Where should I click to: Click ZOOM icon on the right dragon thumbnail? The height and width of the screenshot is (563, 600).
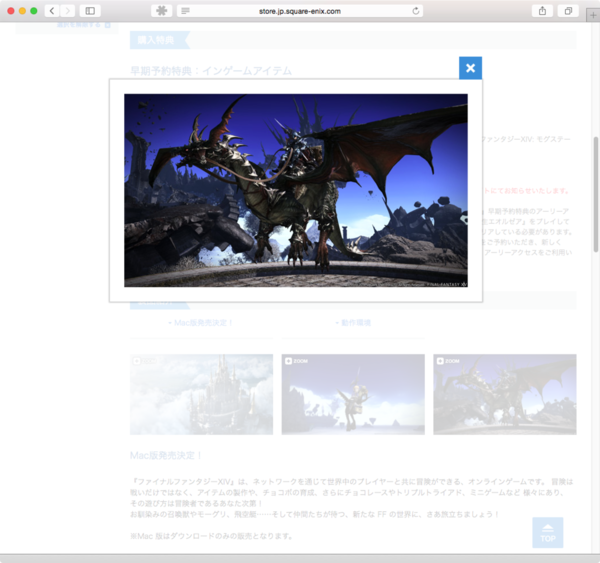[x=448, y=361]
